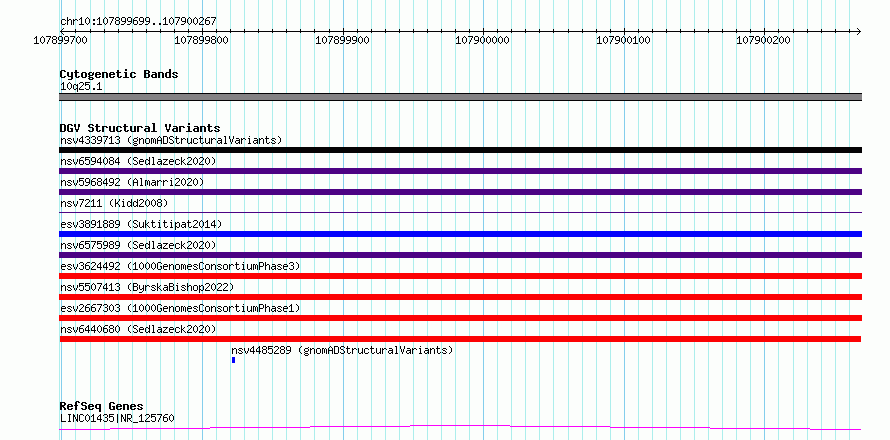Open esv3891889 (Suktitipat2014) label

pyautogui.click(x=141, y=224)
